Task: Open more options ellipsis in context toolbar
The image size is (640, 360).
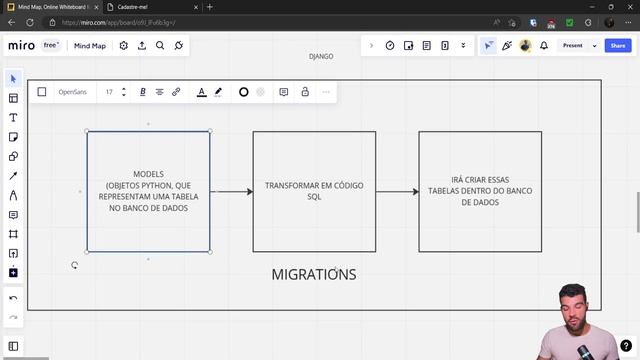Action: pos(326,92)
